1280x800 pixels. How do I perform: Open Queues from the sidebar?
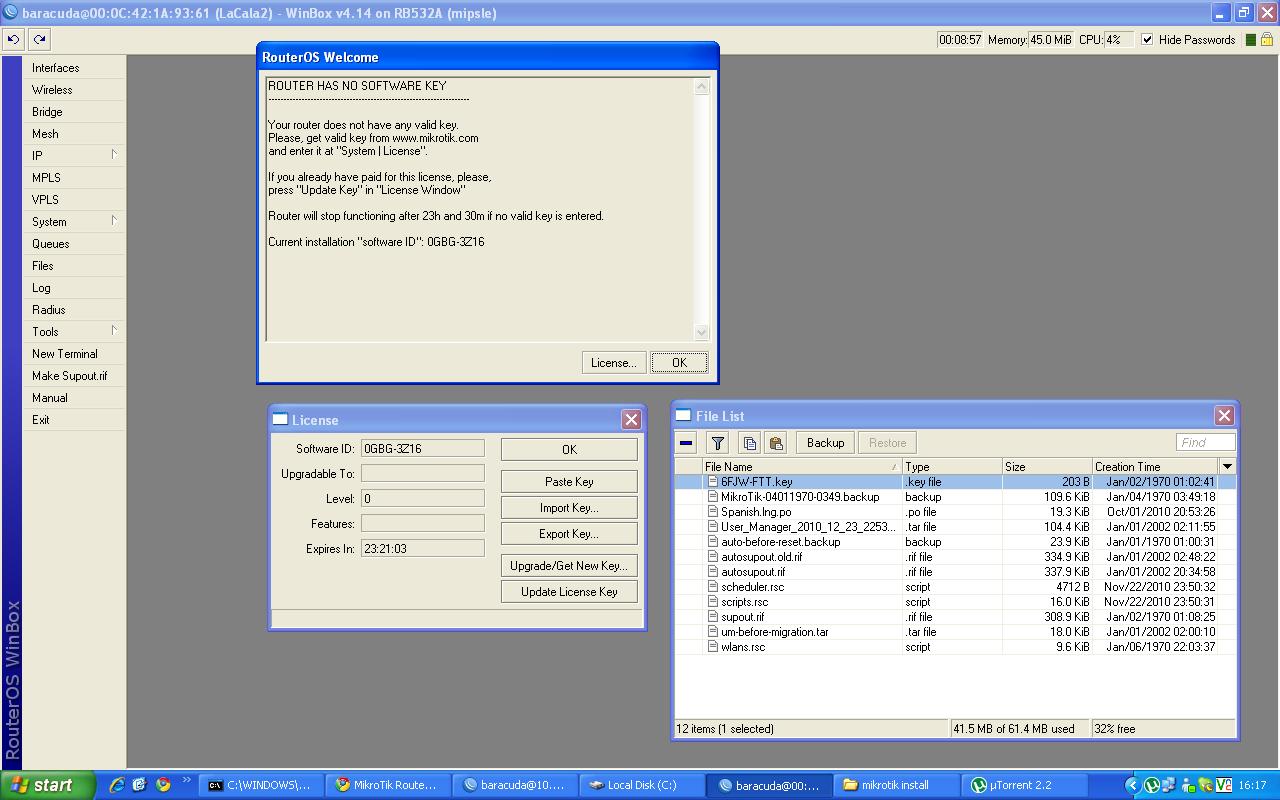74,243
